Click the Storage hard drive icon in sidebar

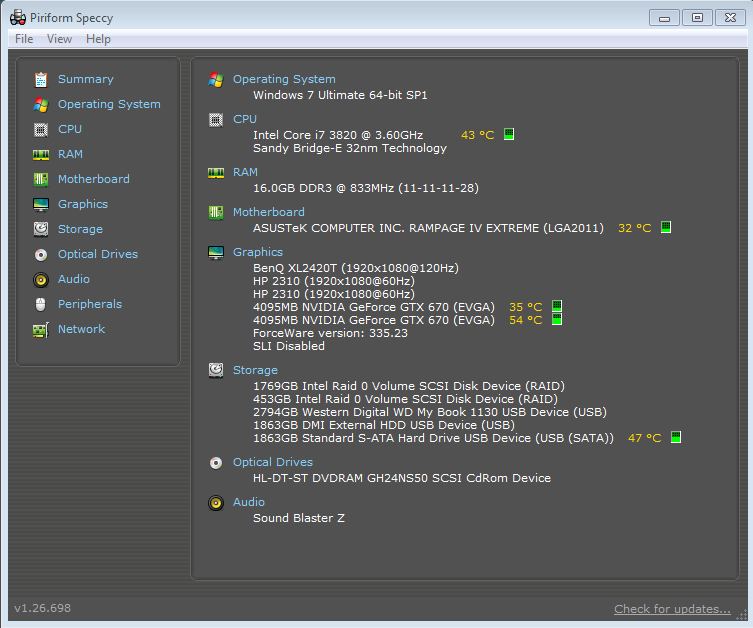click(x=41, y=229)
